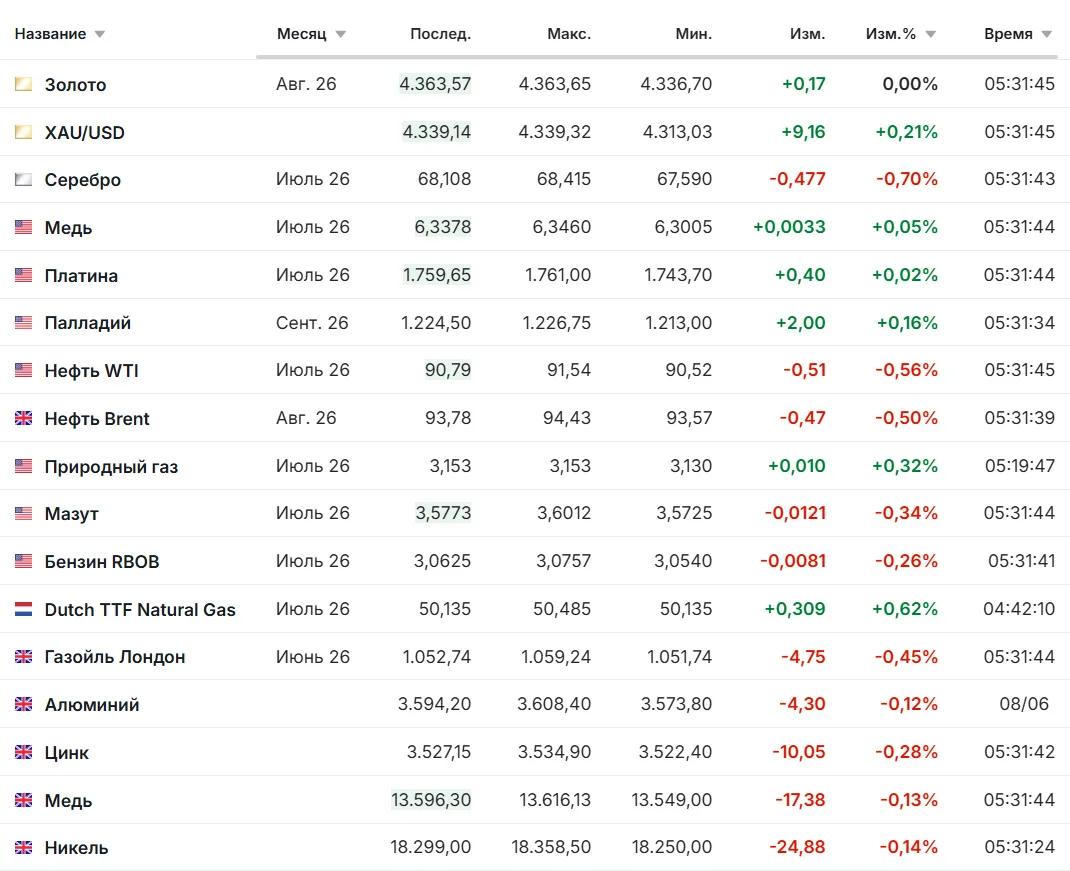Screen dimensions: 1070x871
Task: Open the Бензин RBOB commodity link
Action: click(102, 561)
